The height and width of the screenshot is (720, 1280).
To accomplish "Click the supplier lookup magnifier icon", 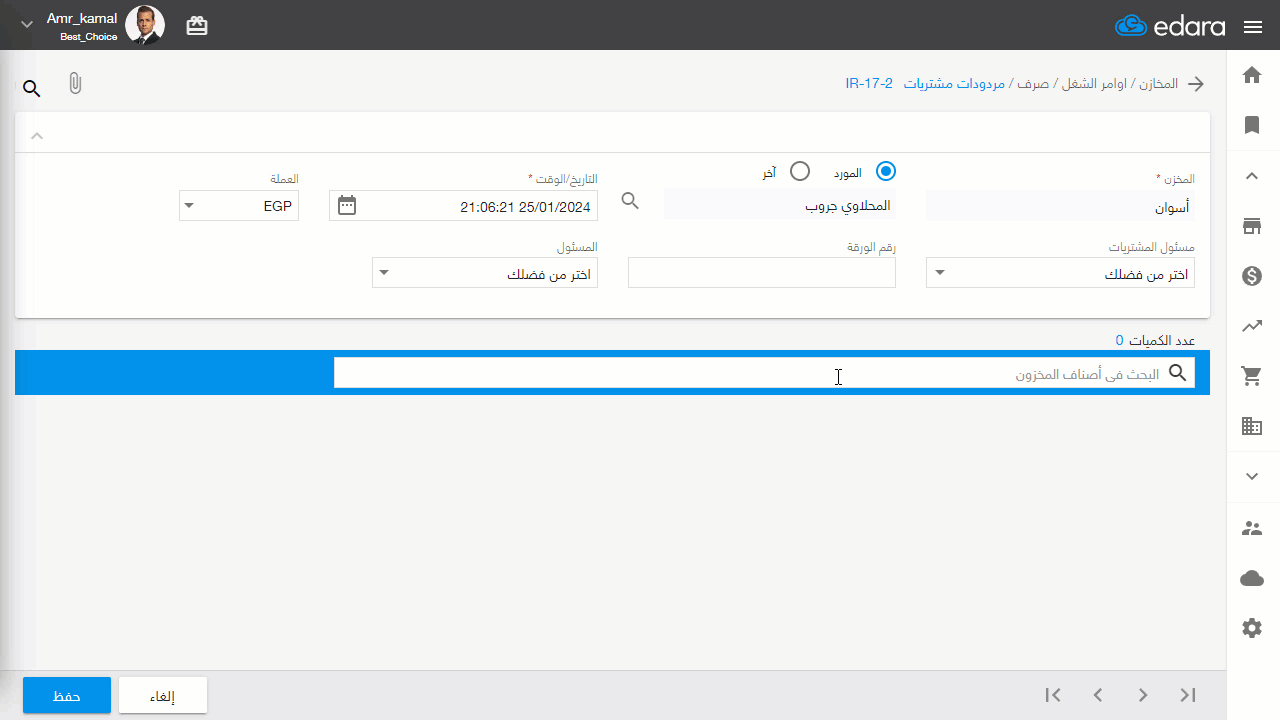I will pos(630,201).
